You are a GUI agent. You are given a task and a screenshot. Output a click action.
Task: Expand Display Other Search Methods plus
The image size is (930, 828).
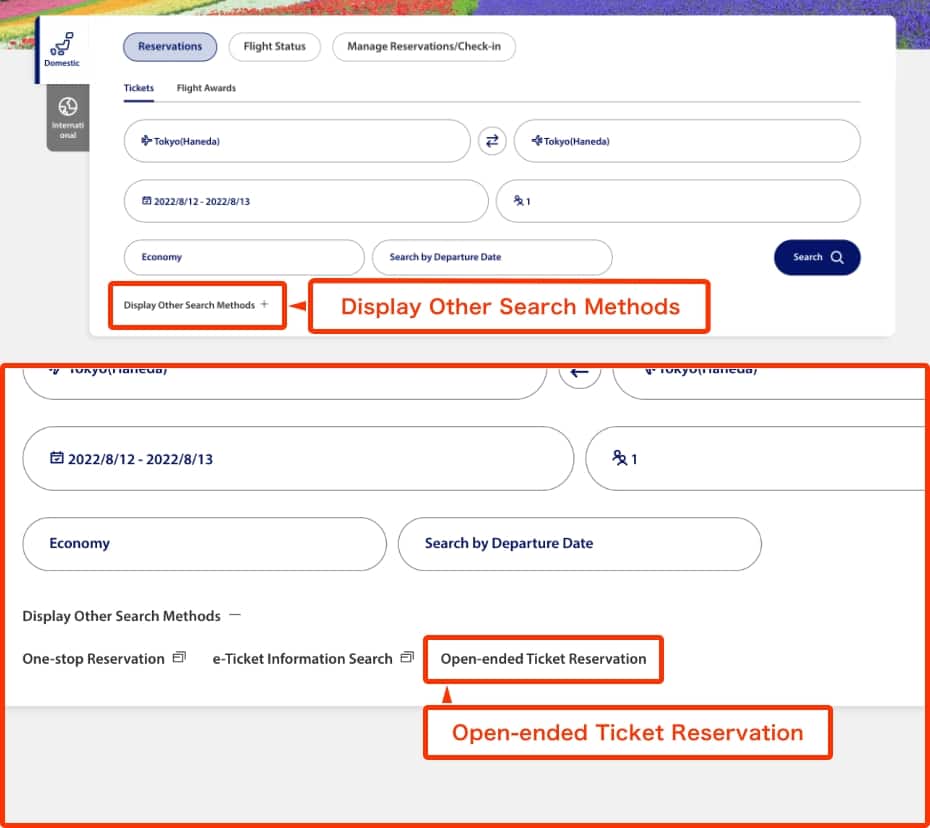pyautogui.click(x=264, y=304)
